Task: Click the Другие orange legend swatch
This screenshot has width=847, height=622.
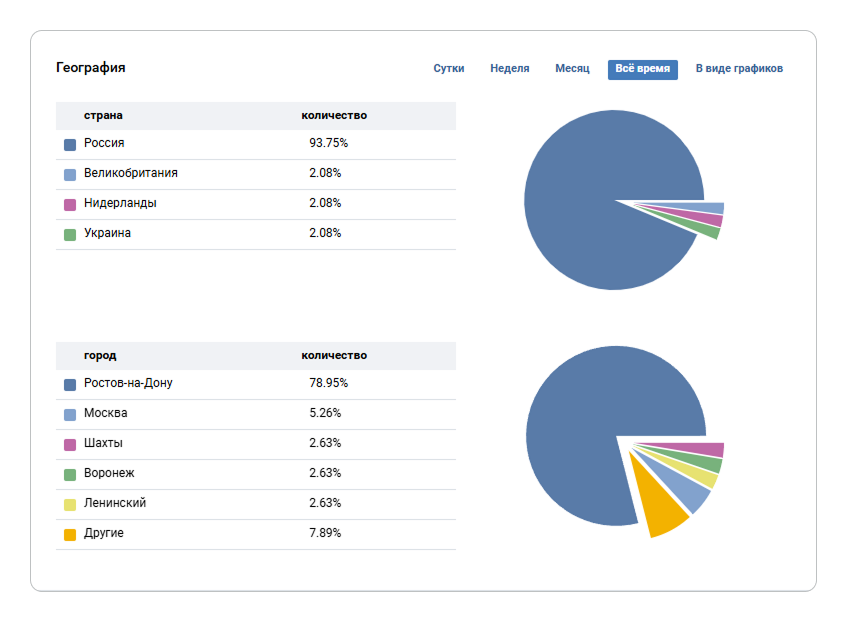Action: [x=70, y=534]
